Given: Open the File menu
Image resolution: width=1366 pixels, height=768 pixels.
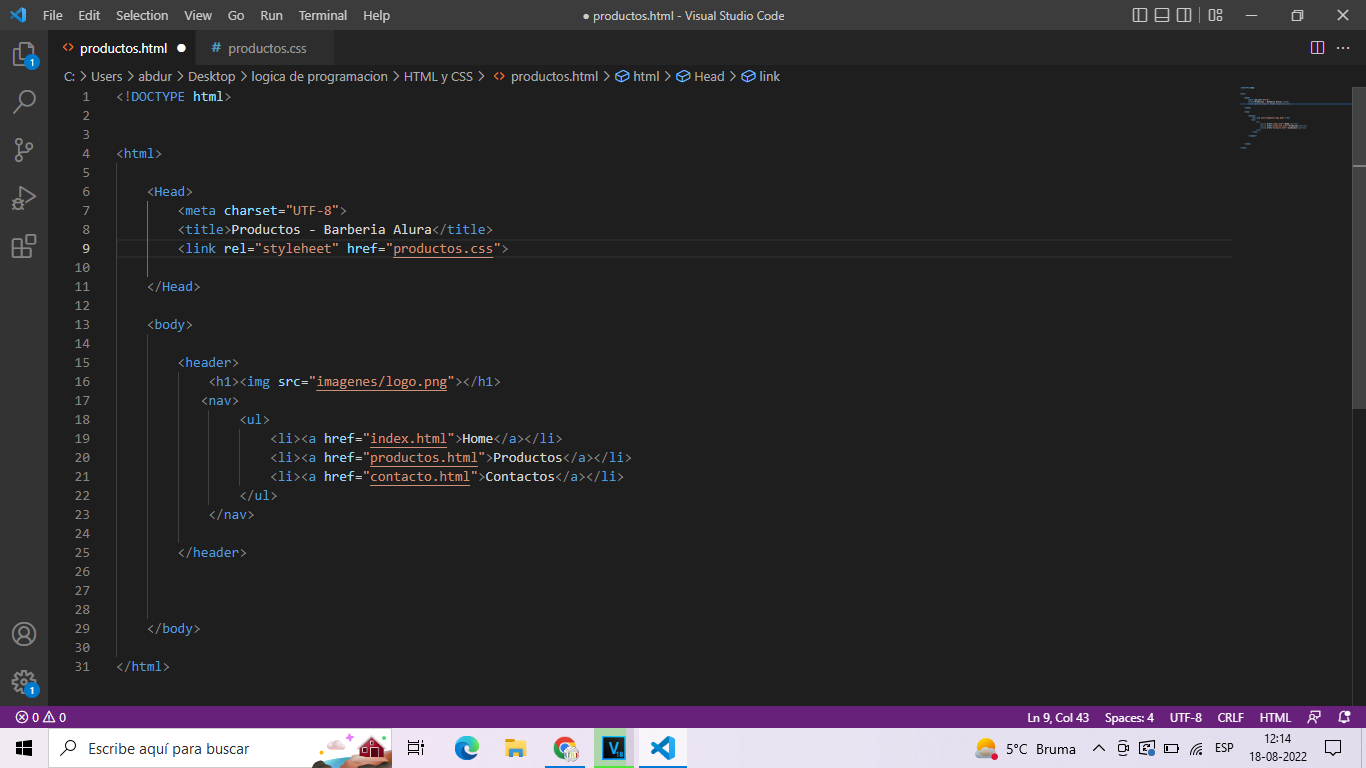Looking at the screenshot, I should click(x=53, y=15).
